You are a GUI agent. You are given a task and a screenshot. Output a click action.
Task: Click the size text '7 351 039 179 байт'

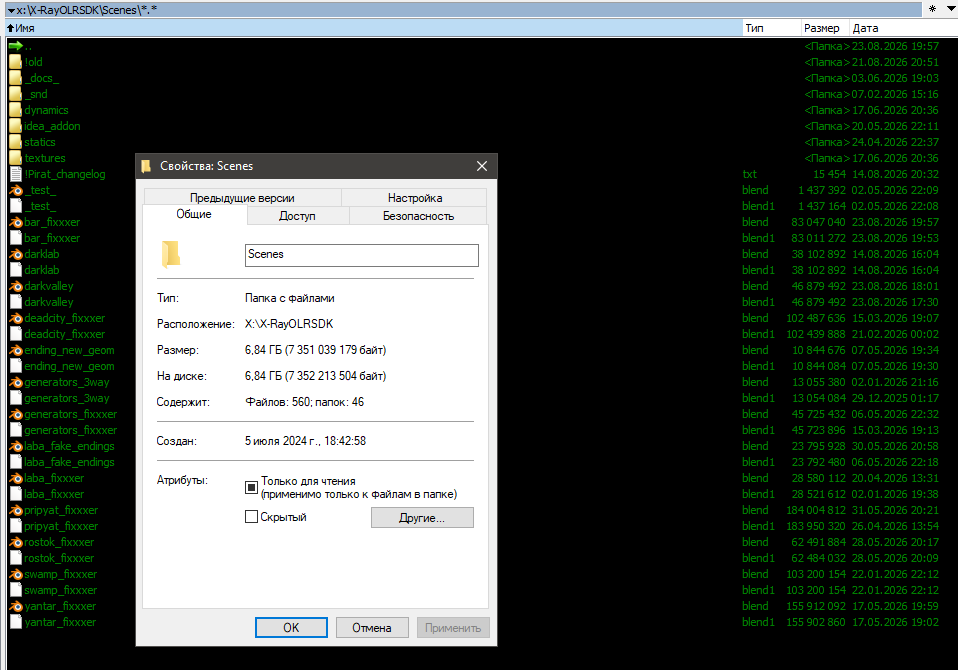click(x=336, y=350)
